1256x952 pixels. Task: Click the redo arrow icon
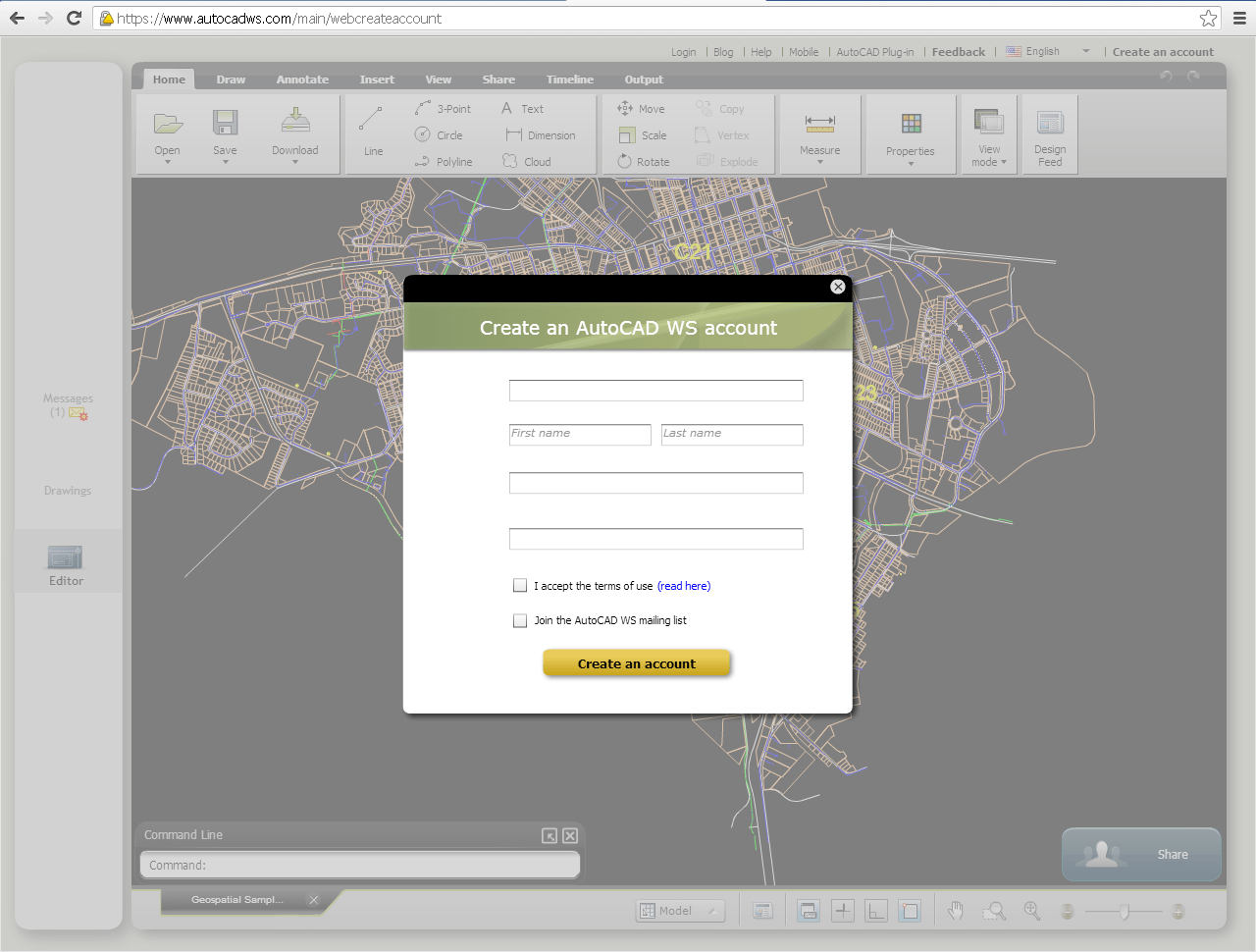(x=1193, y=76)
